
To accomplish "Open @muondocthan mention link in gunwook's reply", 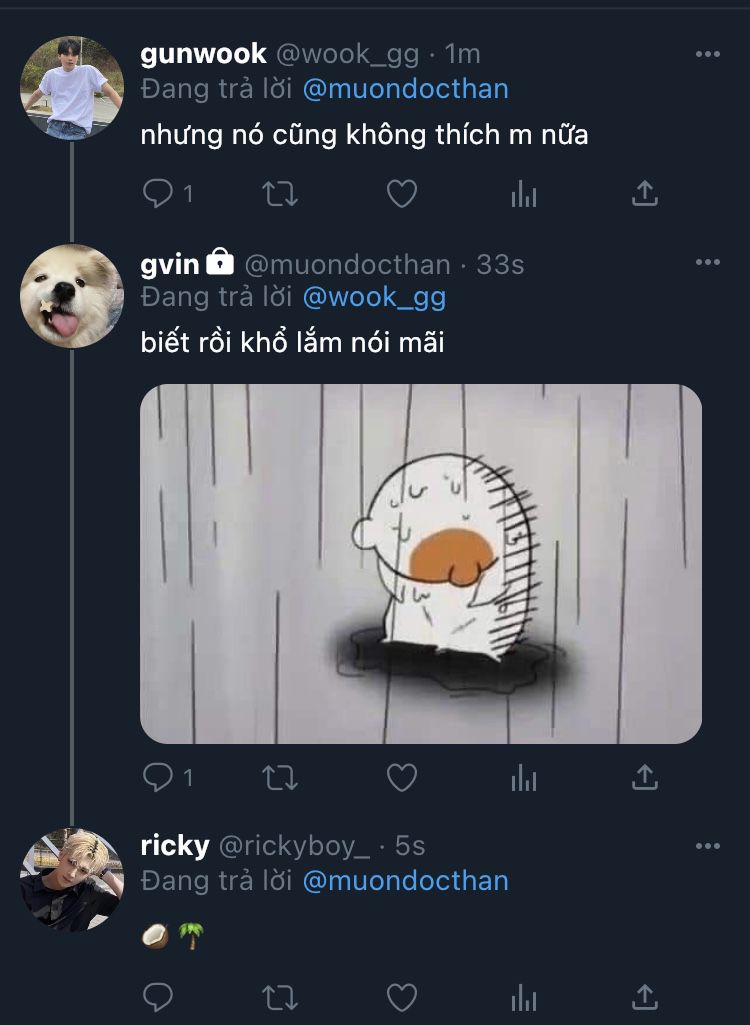I will [405, 89].
